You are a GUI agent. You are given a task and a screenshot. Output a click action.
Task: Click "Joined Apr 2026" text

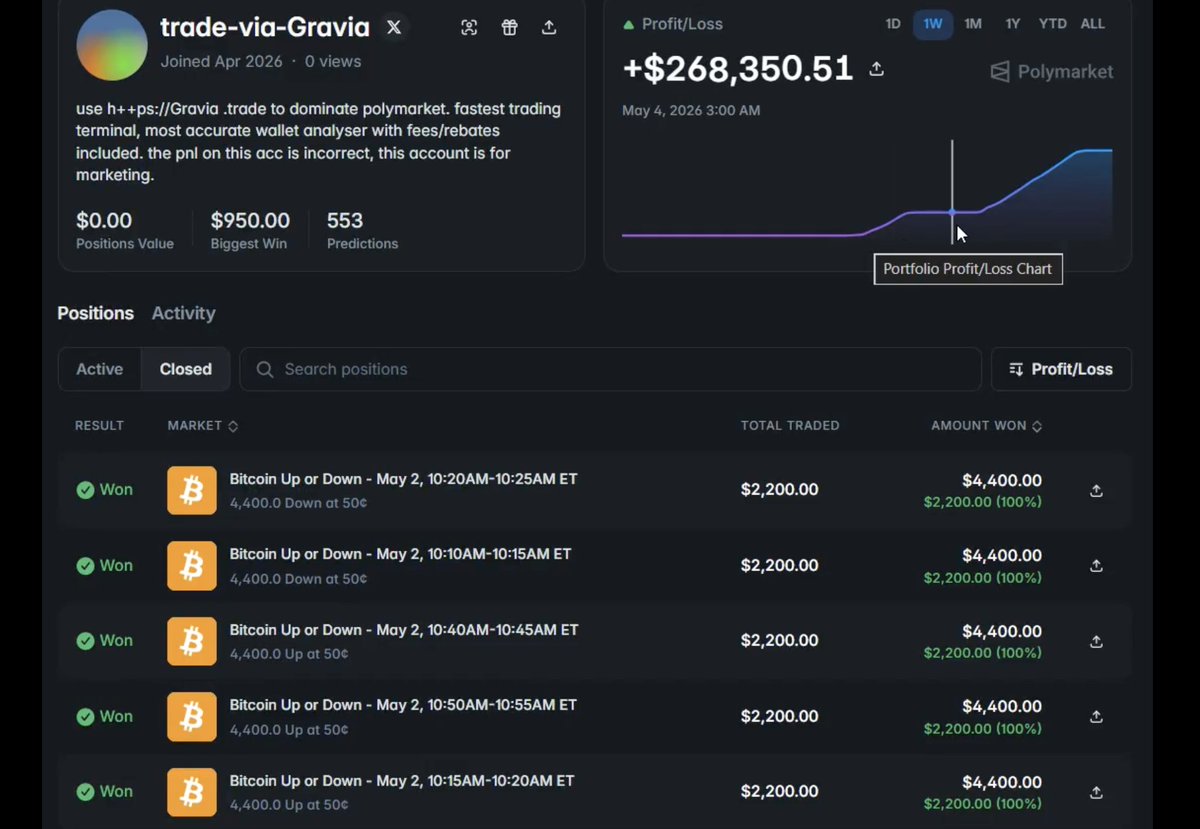pyautogui.click(x=221, y=62)
